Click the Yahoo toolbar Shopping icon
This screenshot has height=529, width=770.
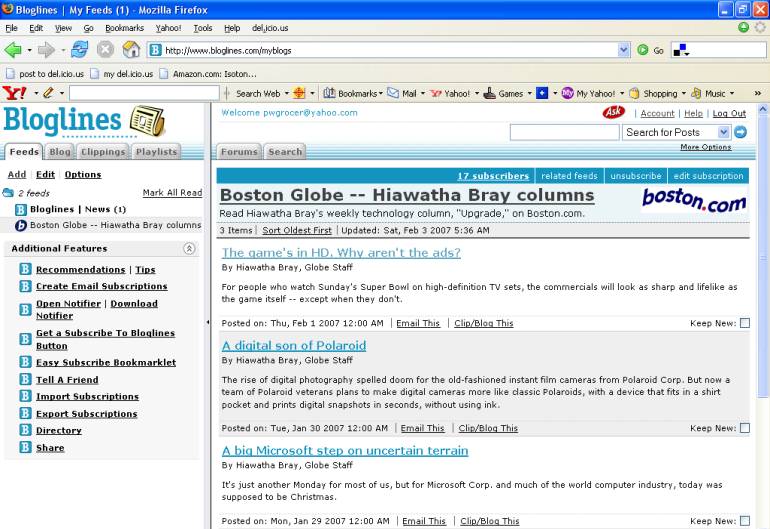click(634, 93)
